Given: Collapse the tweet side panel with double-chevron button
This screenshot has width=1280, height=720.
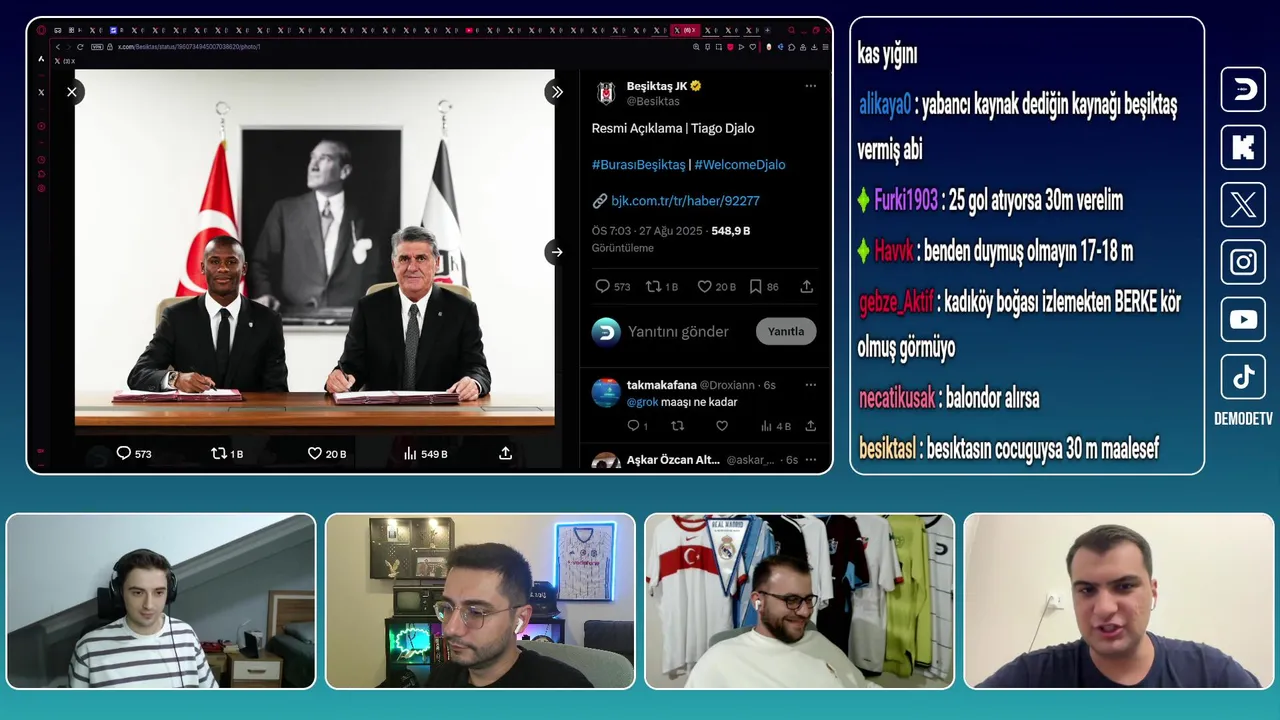Looking at the screenshot, I should click(556, 92).
